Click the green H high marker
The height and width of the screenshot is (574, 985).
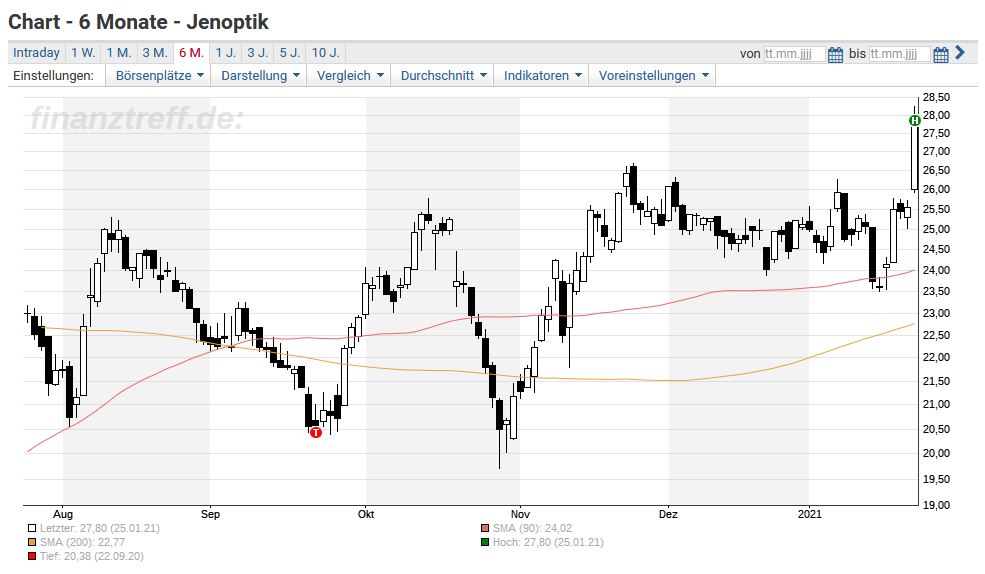click(915, 120)
